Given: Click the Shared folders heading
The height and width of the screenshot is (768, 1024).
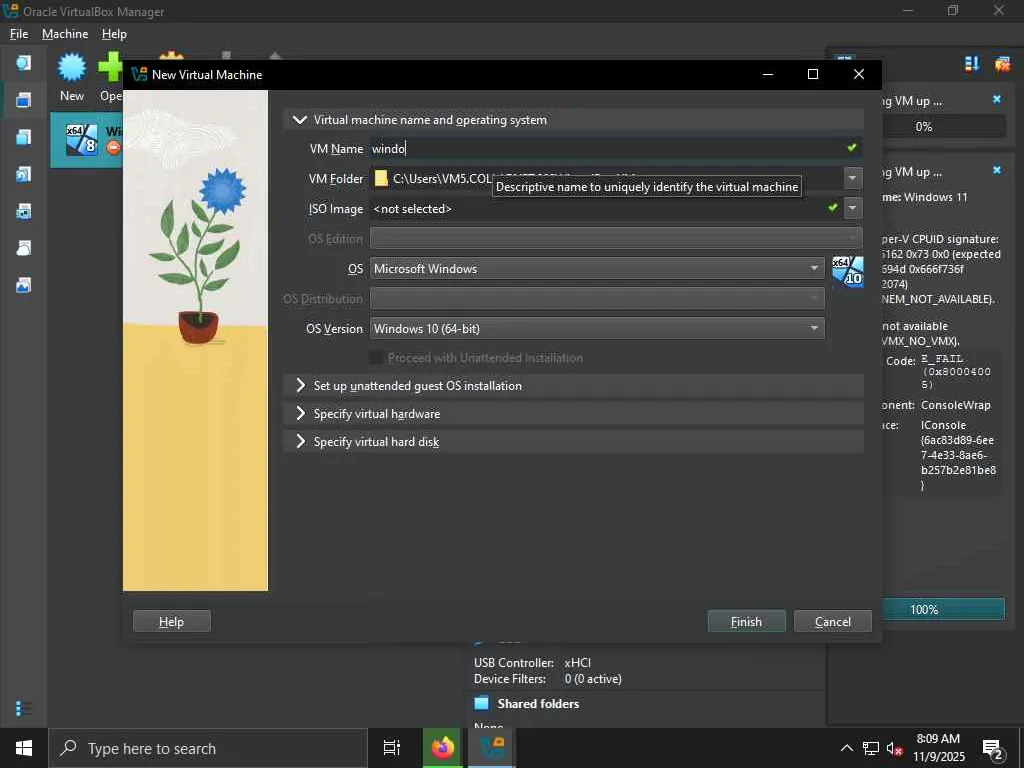Looking at the screenshot, I should [538, 703].
